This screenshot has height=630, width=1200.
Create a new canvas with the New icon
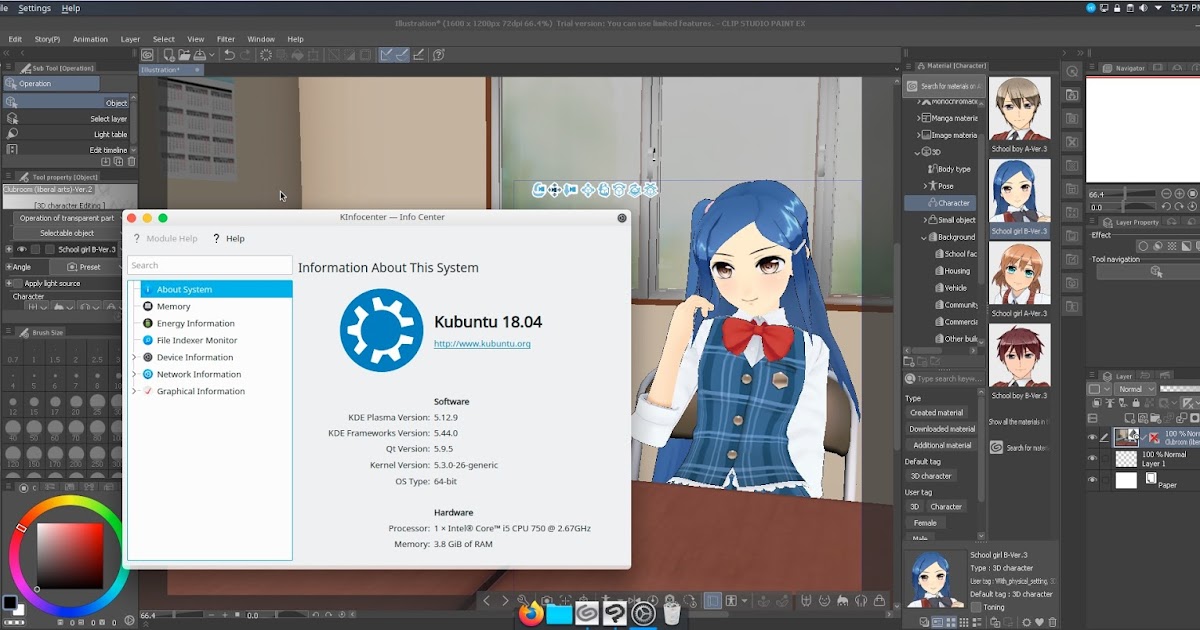(169, 55)
